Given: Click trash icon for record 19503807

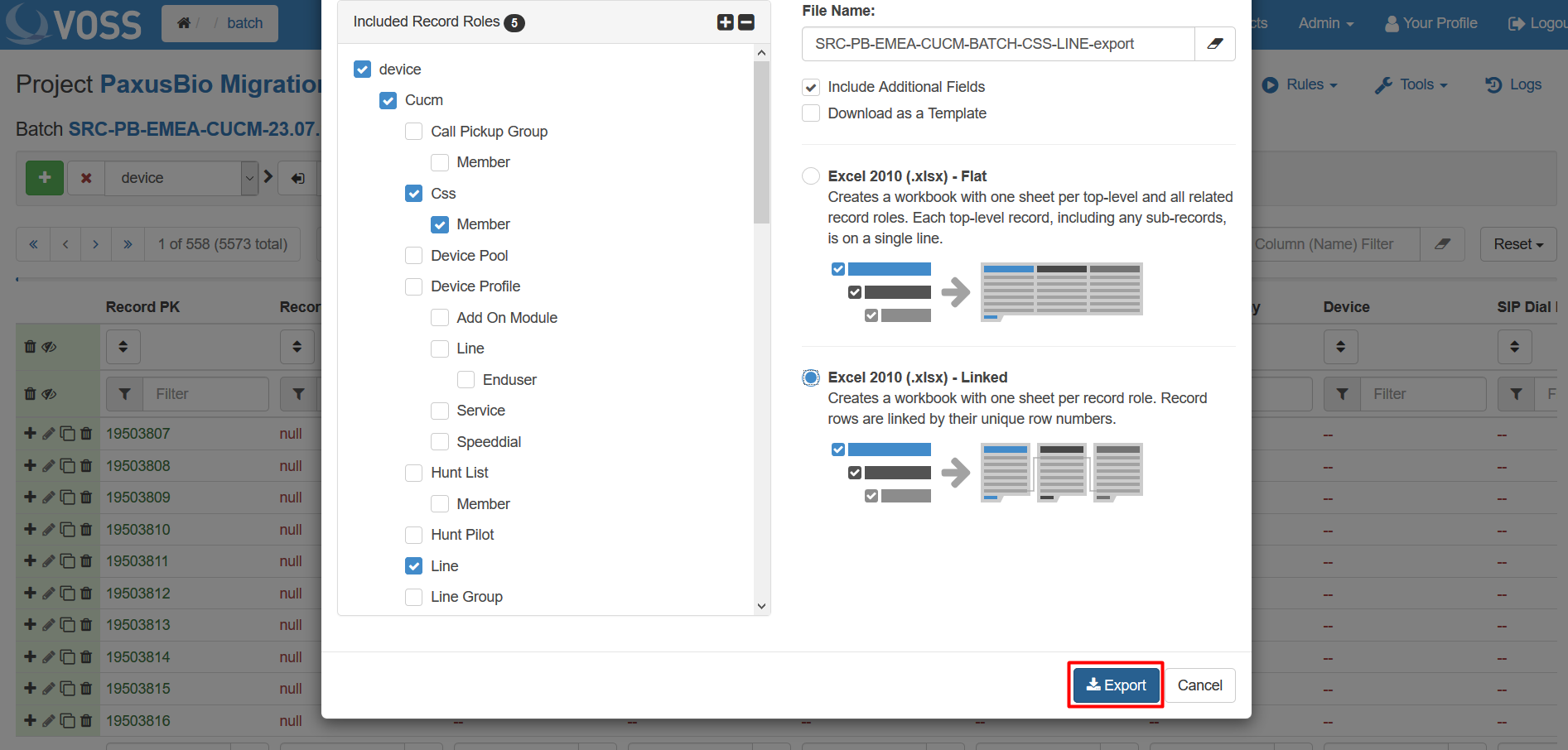Looking at the screenshot, I should click(x=86, y=434).
